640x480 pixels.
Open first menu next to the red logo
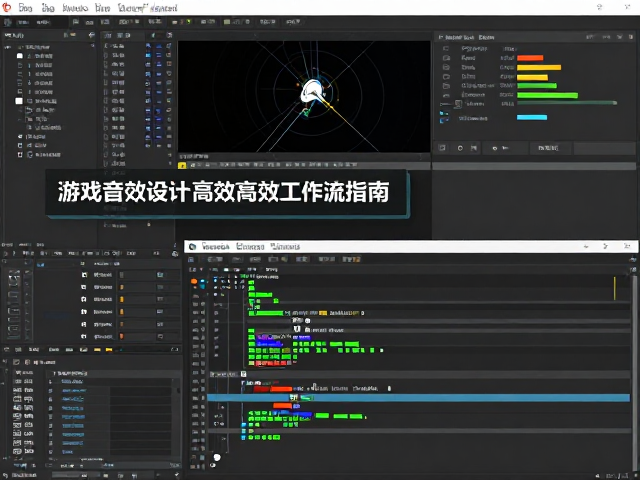25,8
